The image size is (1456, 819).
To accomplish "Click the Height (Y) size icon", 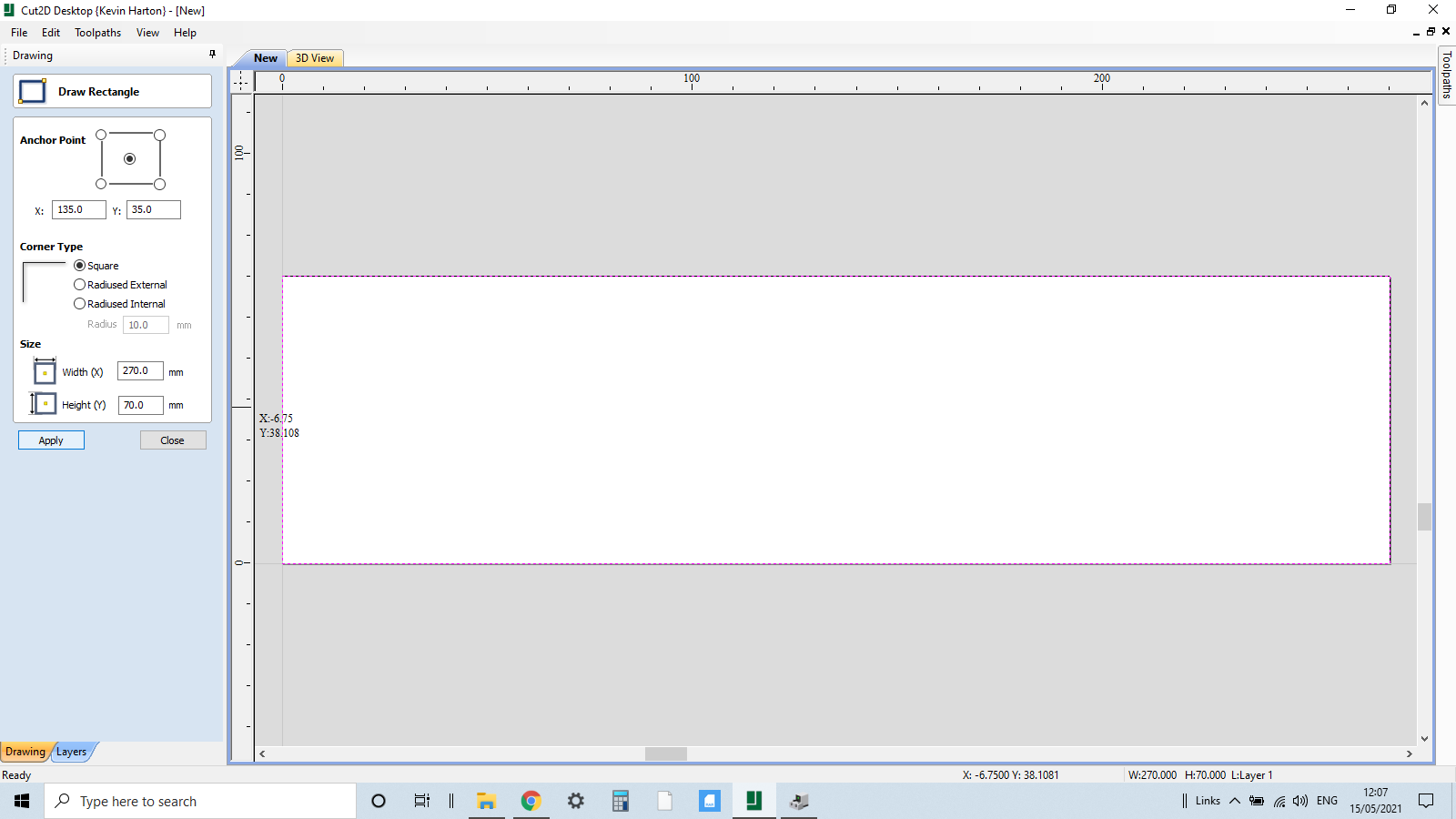I will pos(43,403).
